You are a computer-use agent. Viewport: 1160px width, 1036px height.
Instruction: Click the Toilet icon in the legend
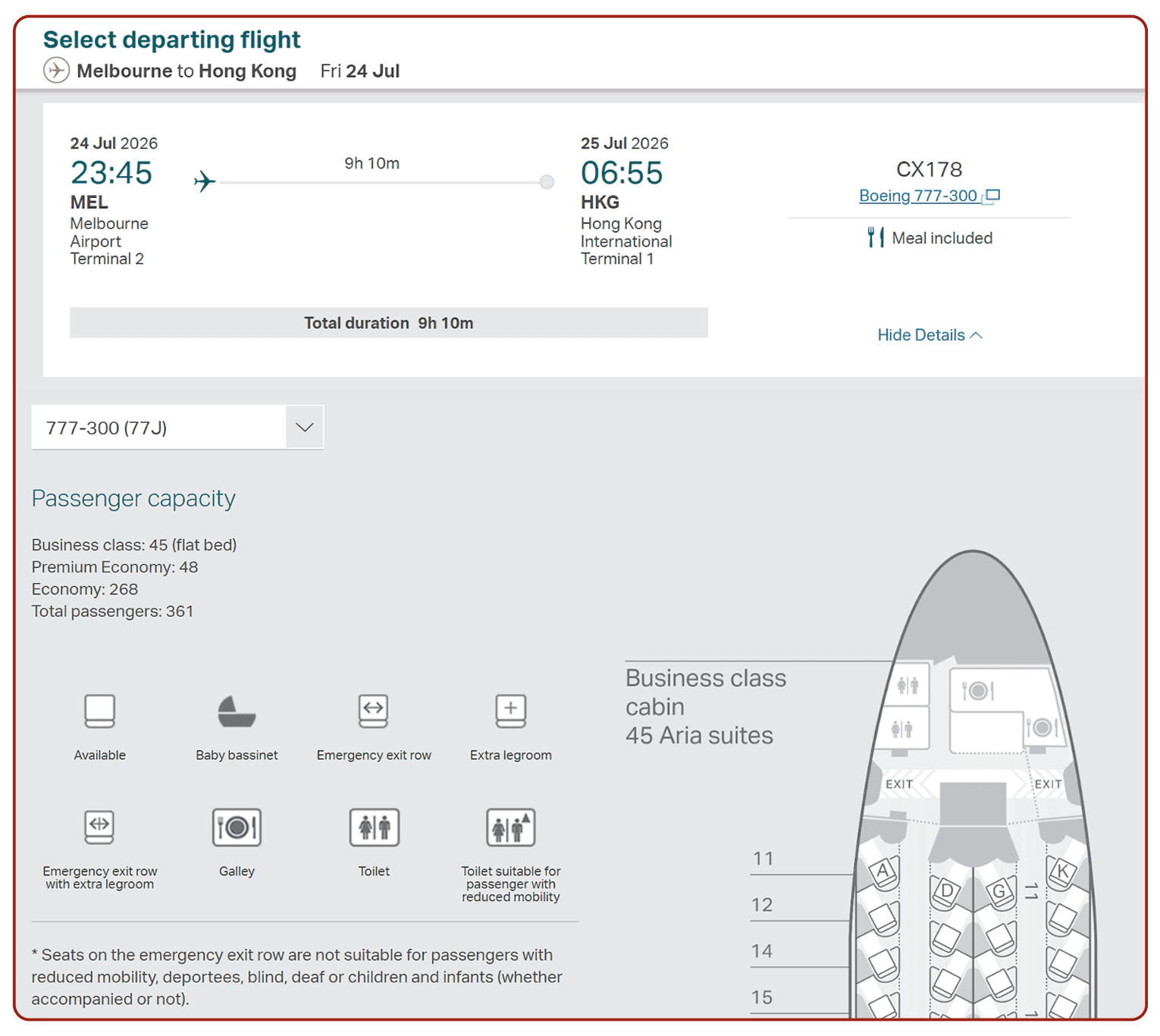[374, 827]
